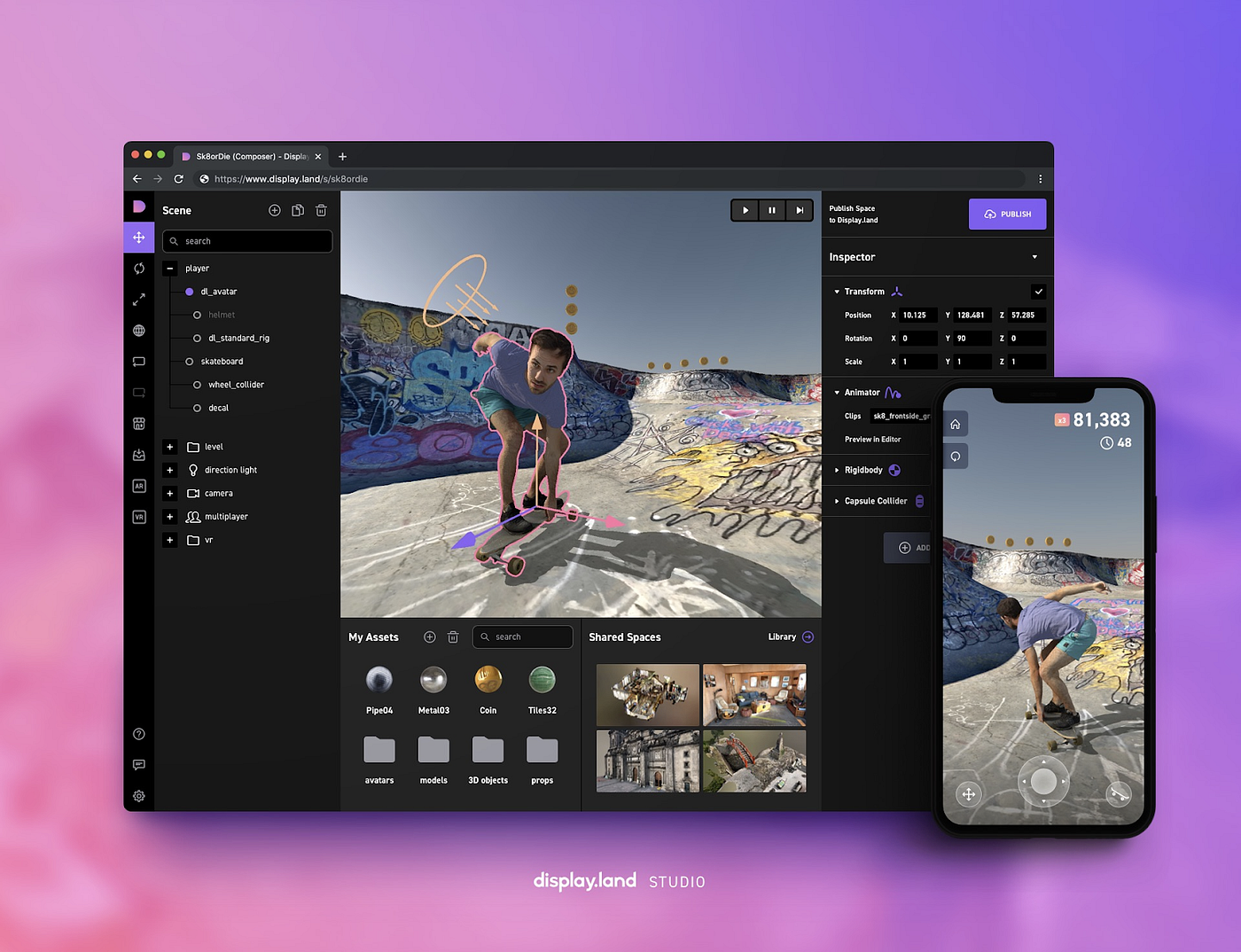The height and width of the screenshot is (952, 1241).
Task: Expand the camera item
Action: pos(170,494)
